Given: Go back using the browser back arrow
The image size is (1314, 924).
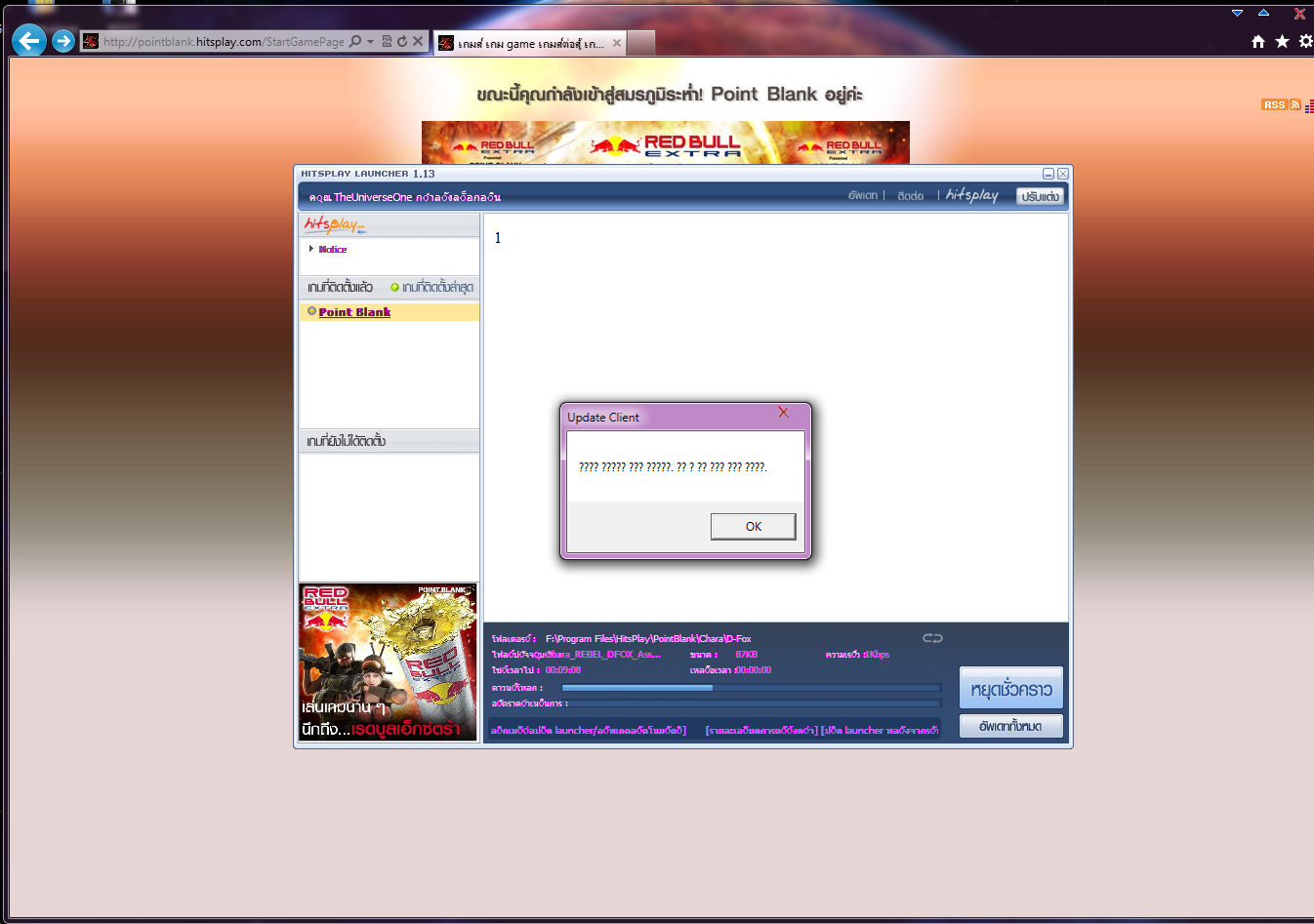Looking at the screenshot, I should pyautogui.click(x=29, y=41).
